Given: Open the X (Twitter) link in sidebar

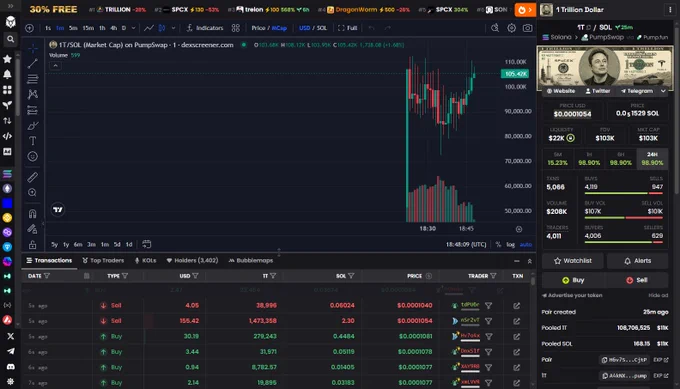Looking at the screenshot, I should click(10, 336).
